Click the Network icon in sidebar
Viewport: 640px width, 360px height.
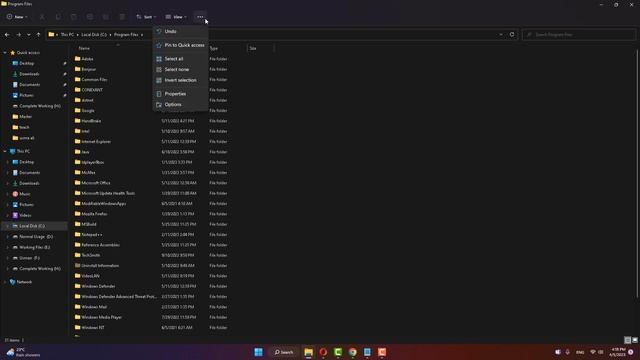pos(12,282)
